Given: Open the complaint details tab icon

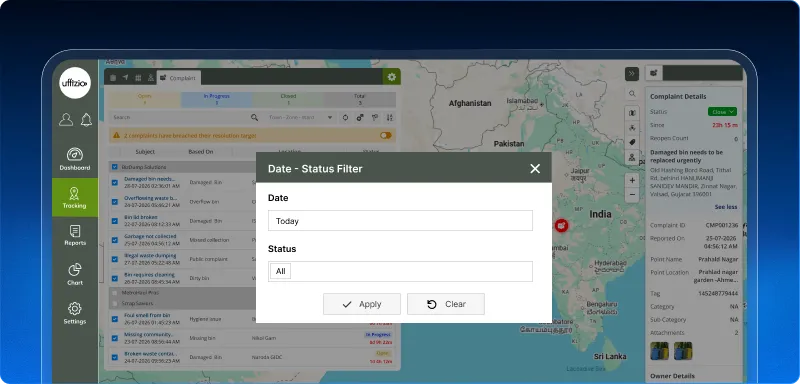Looking at the screenshot, I should coord(654,73).
